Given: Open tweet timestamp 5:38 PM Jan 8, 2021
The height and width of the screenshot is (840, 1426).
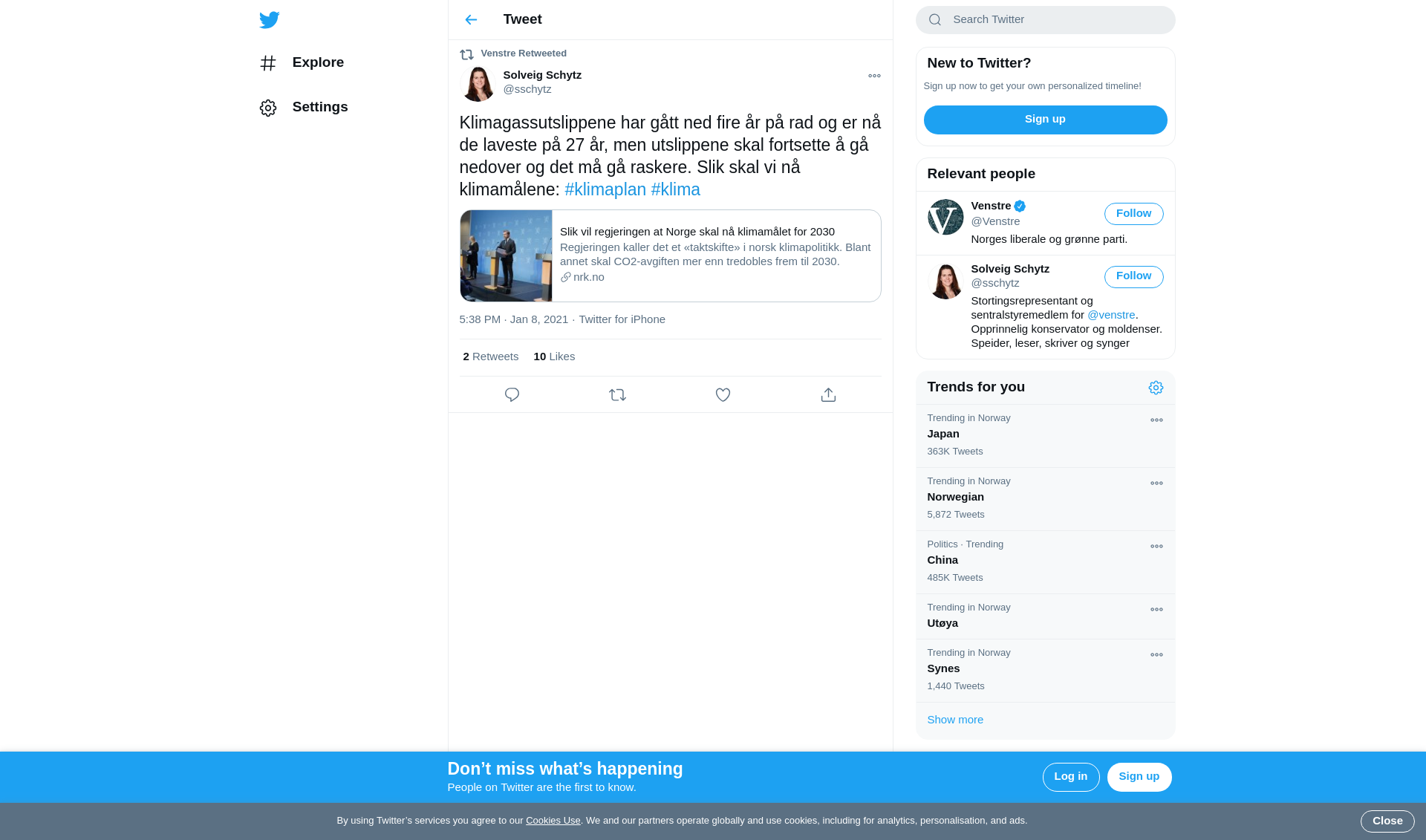Looking at the screenshot, I should point(513,319).
